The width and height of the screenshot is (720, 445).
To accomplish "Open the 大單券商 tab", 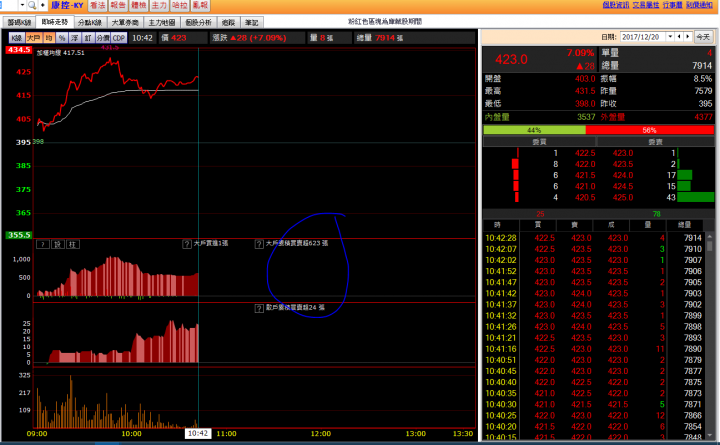I will pos(125,22).
